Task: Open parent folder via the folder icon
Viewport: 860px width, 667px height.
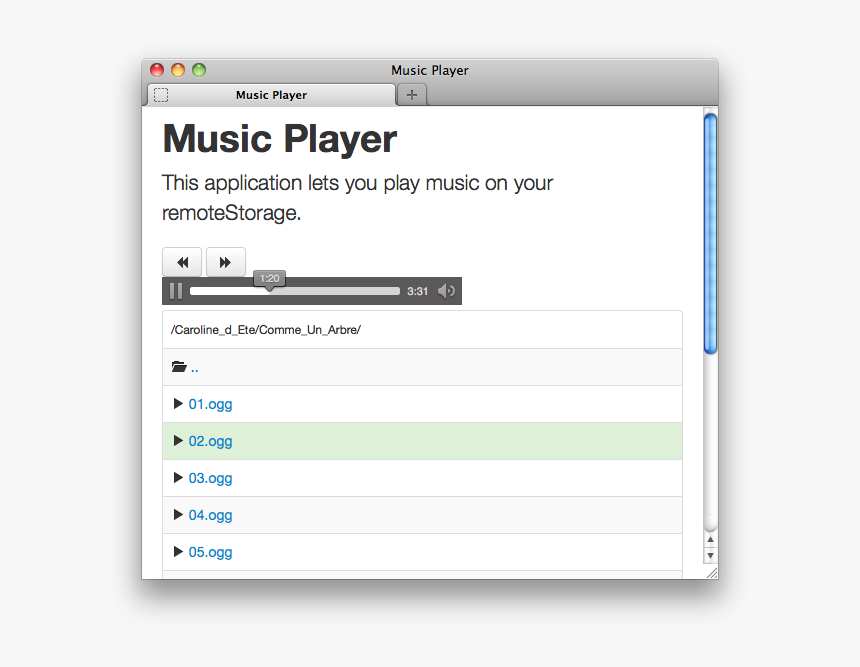Action: click(179, 367)
